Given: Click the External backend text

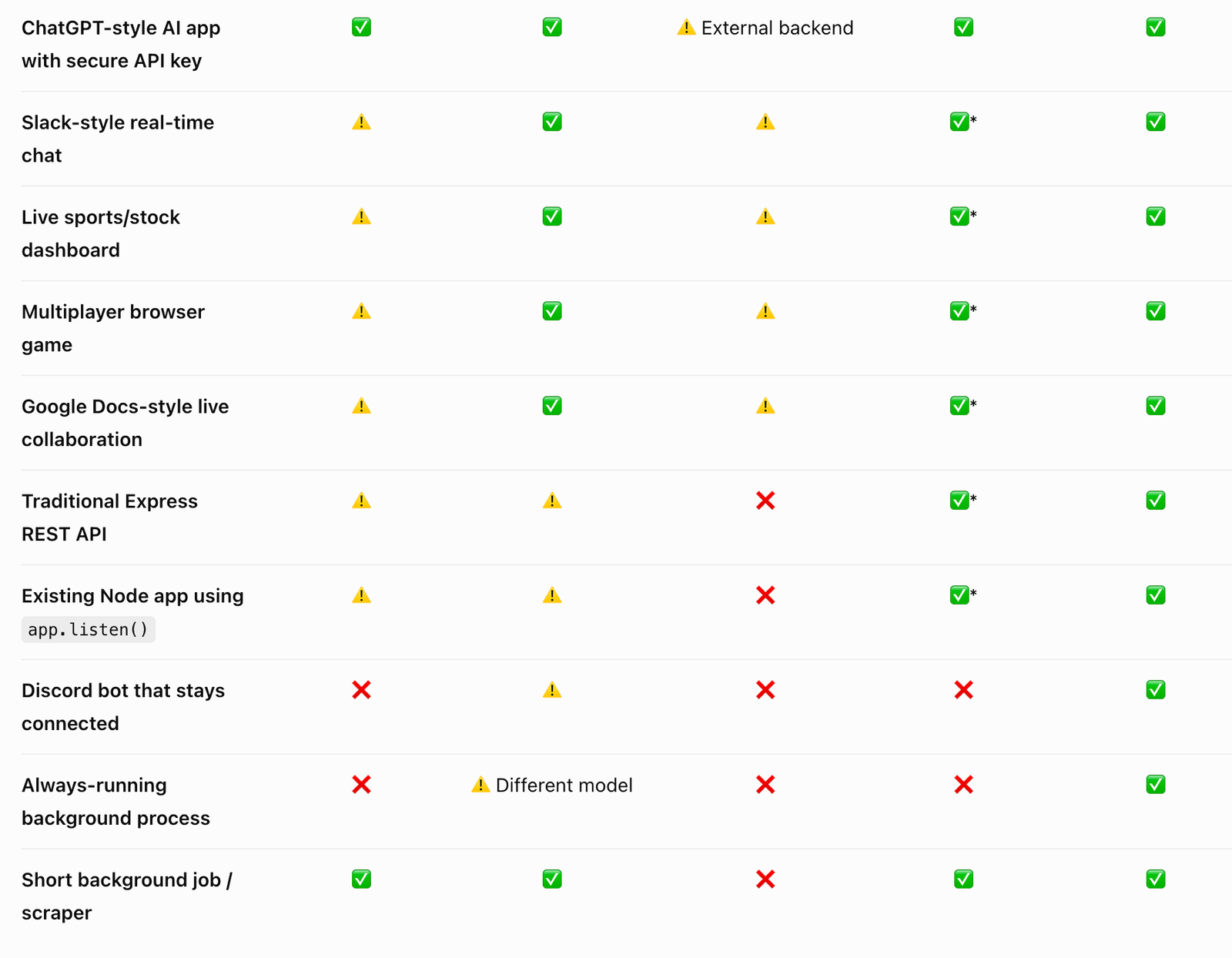Looking at the screenshot, I should tap(777, 28).
